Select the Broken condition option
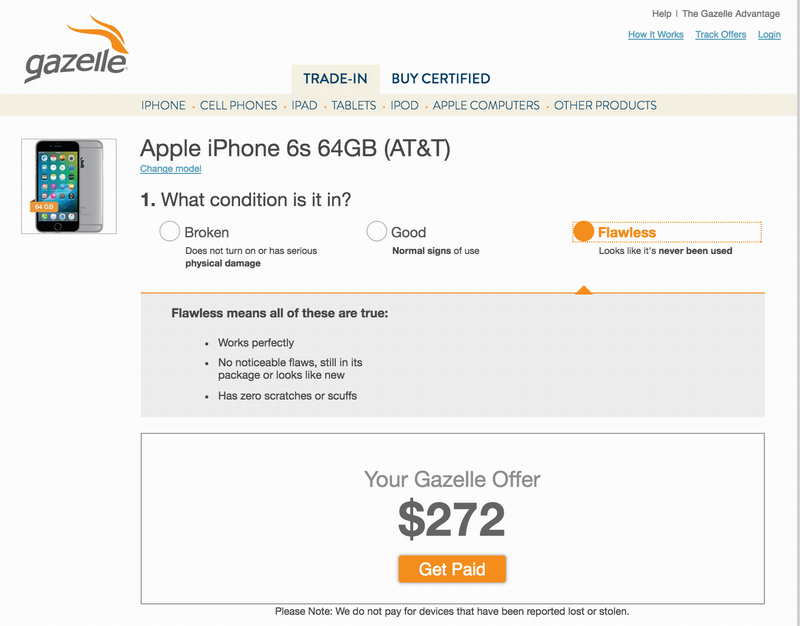Screen dimensions: 800x626 click(x=168, y=231)
